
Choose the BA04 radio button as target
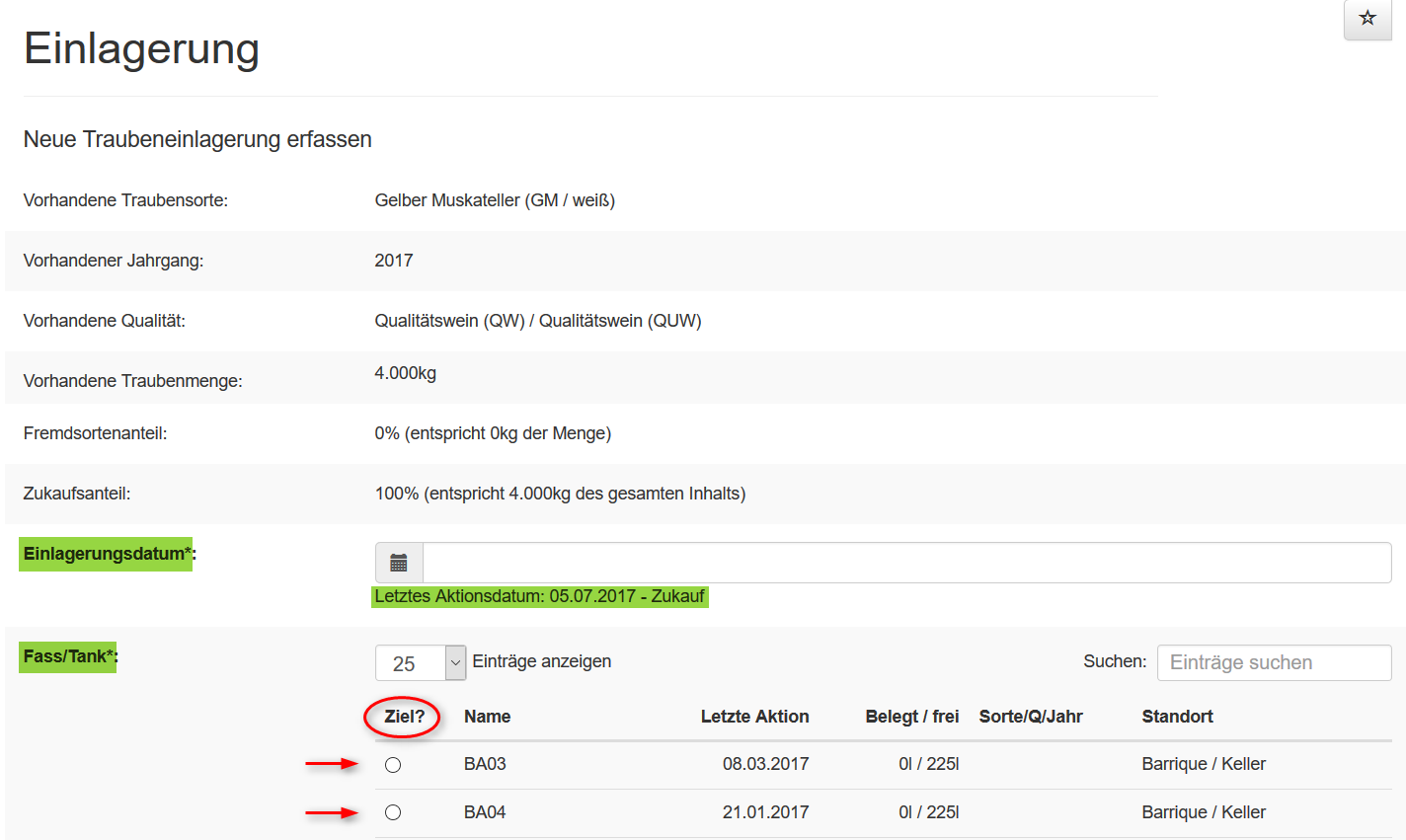[x=393, y=812]
